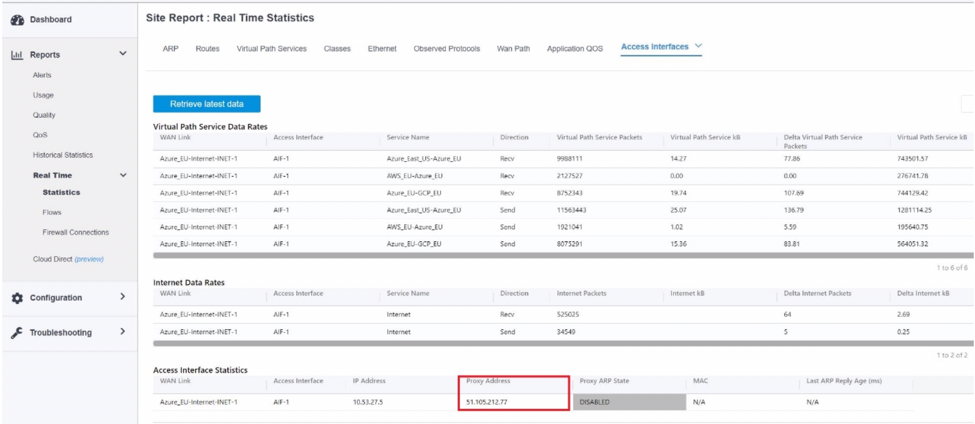The image size is (975, 424).
Task: Open the Cloud Direct preview link
Action: (89, 259)
